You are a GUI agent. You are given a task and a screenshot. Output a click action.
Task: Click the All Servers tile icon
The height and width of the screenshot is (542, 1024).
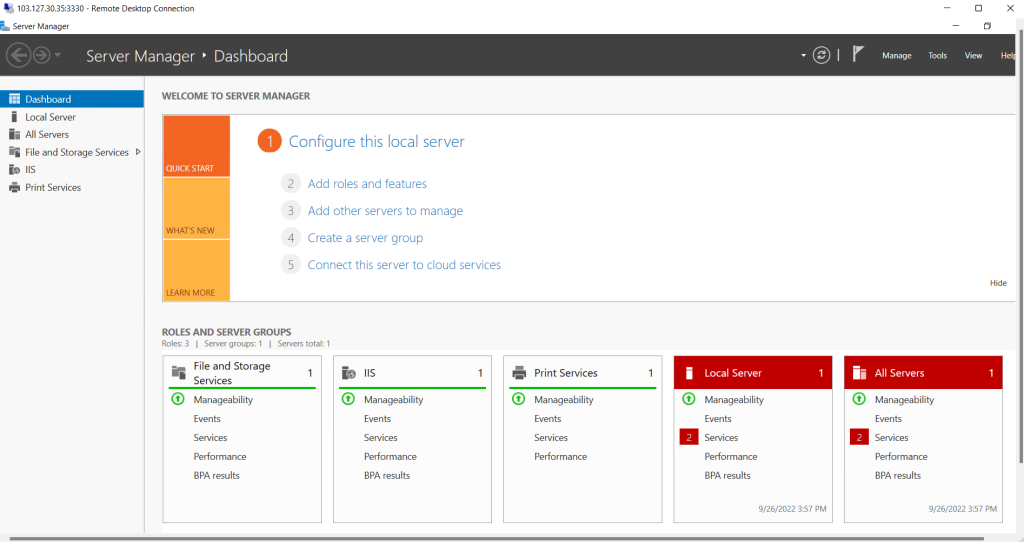click(x=859, y=373)
